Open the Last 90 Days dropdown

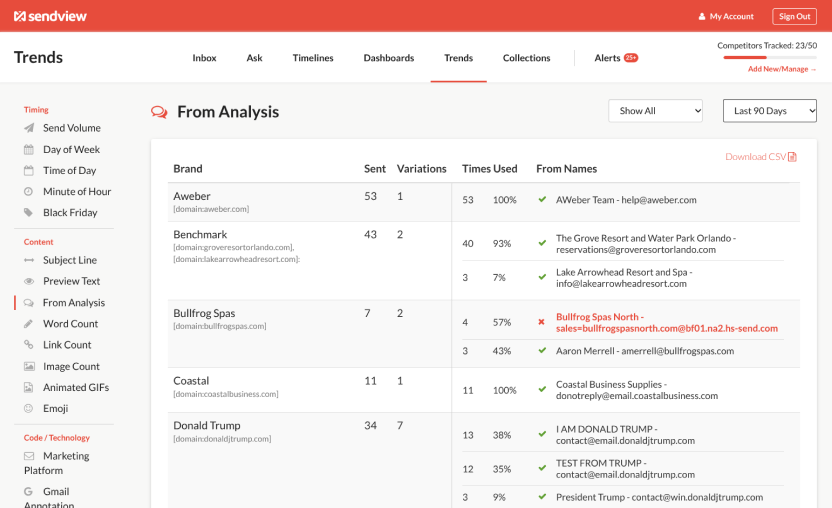click(x=769, y=111)
